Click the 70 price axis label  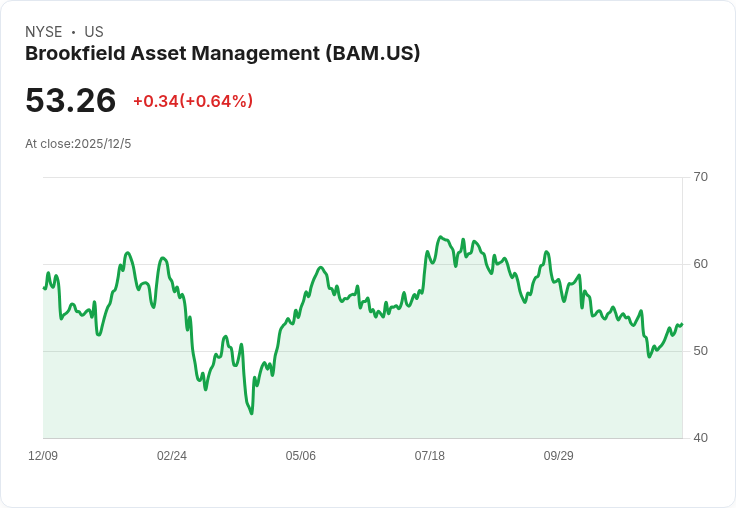700,177
